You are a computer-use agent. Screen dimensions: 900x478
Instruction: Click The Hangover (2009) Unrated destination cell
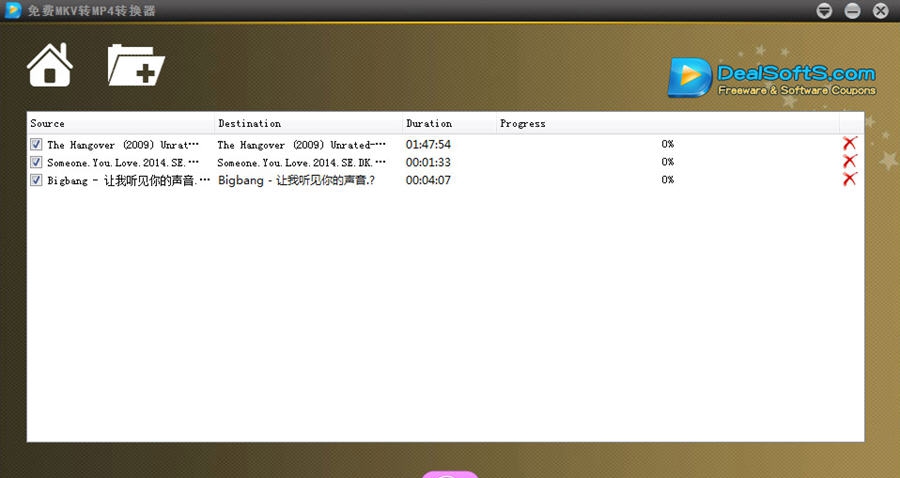click(x=301, y=145)
